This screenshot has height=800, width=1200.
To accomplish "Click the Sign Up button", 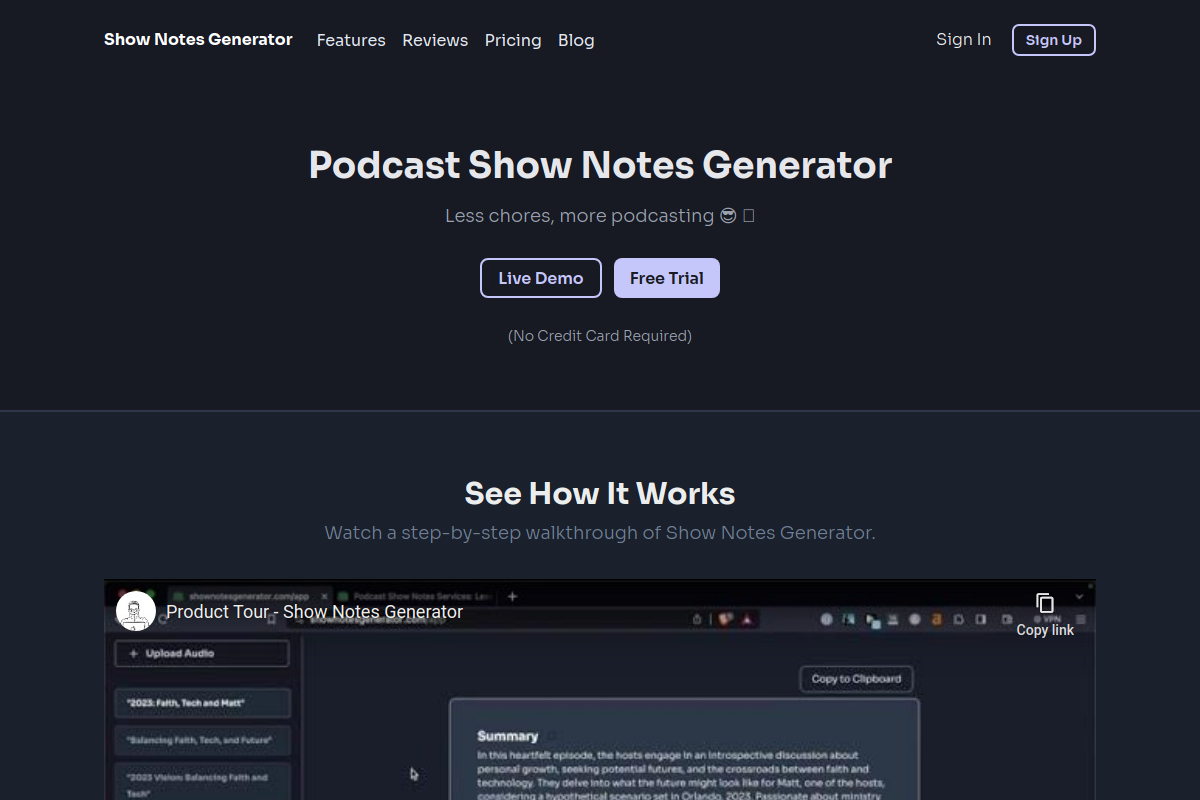I will (1054, 40).
